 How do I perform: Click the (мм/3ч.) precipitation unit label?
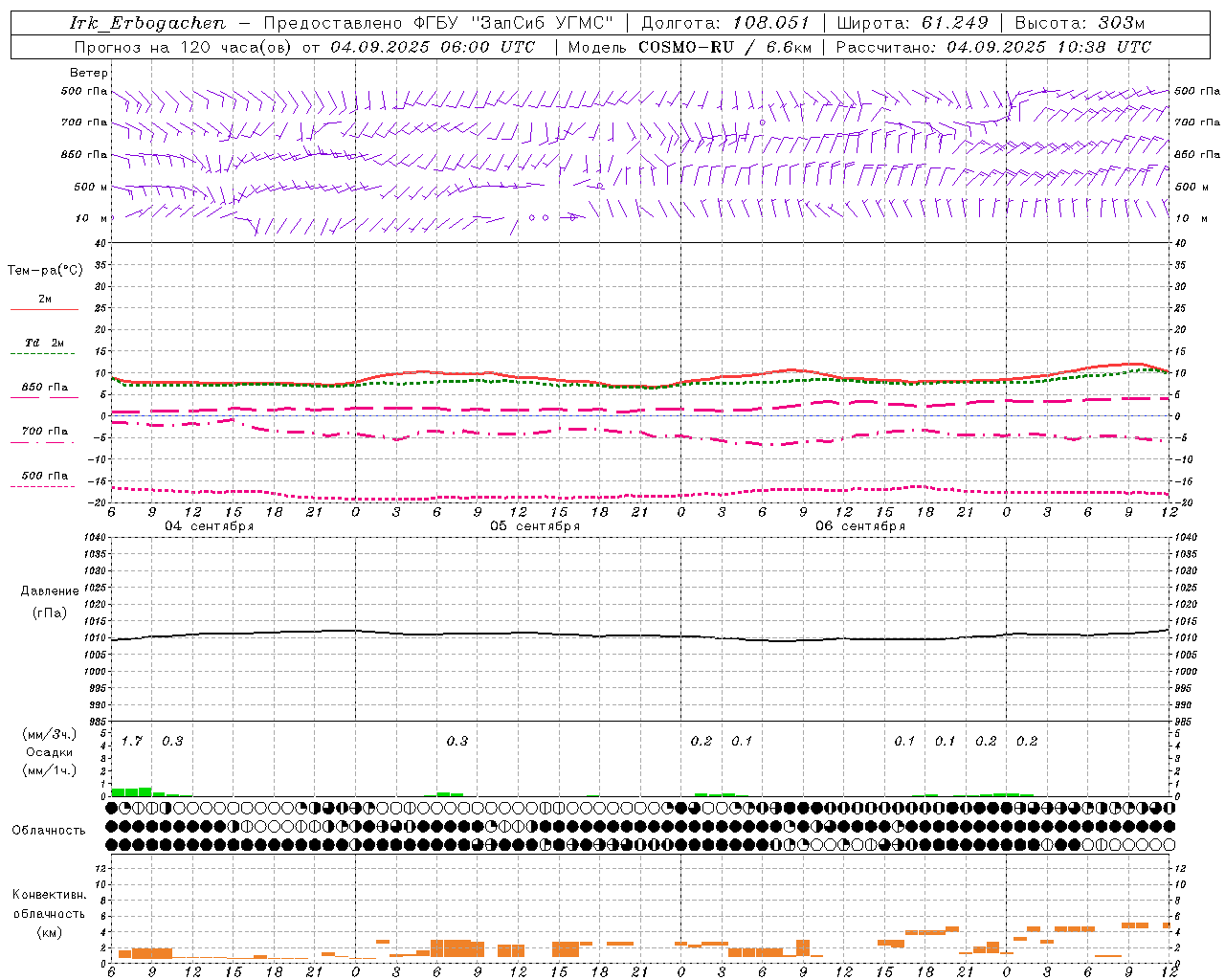pyautogui.click(x=50, y=734)
